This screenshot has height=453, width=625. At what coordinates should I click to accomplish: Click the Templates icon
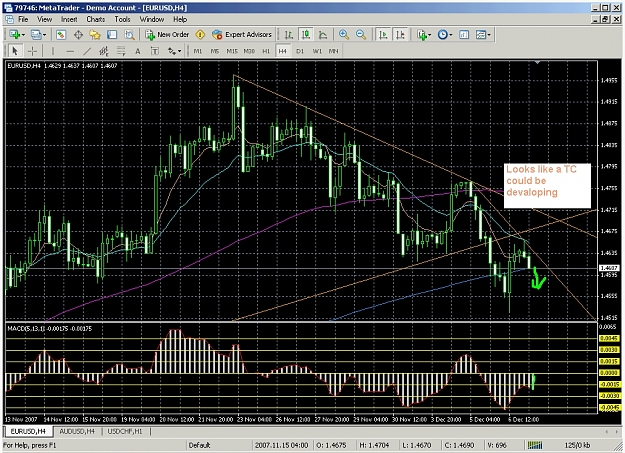[481, 35]
